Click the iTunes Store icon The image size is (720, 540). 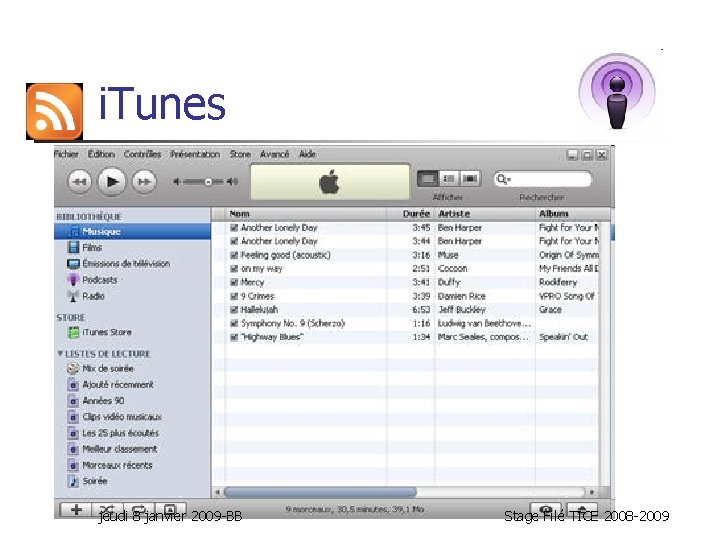click(73, 332)
